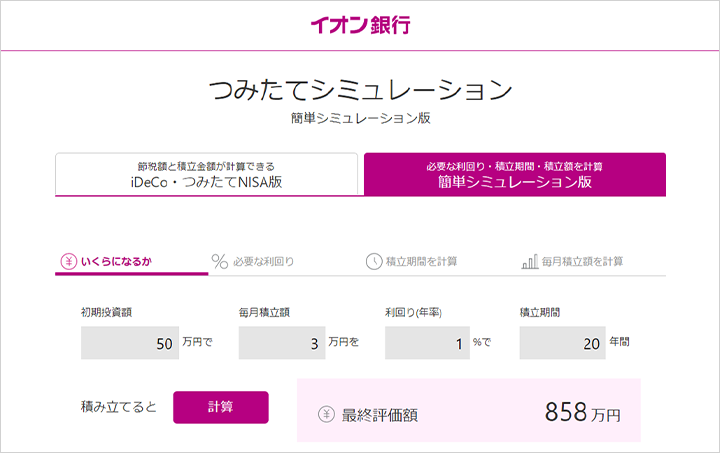720x453 pixels.
Task: Focus the 積立期間 input field
Action: [x=562, y=343]
